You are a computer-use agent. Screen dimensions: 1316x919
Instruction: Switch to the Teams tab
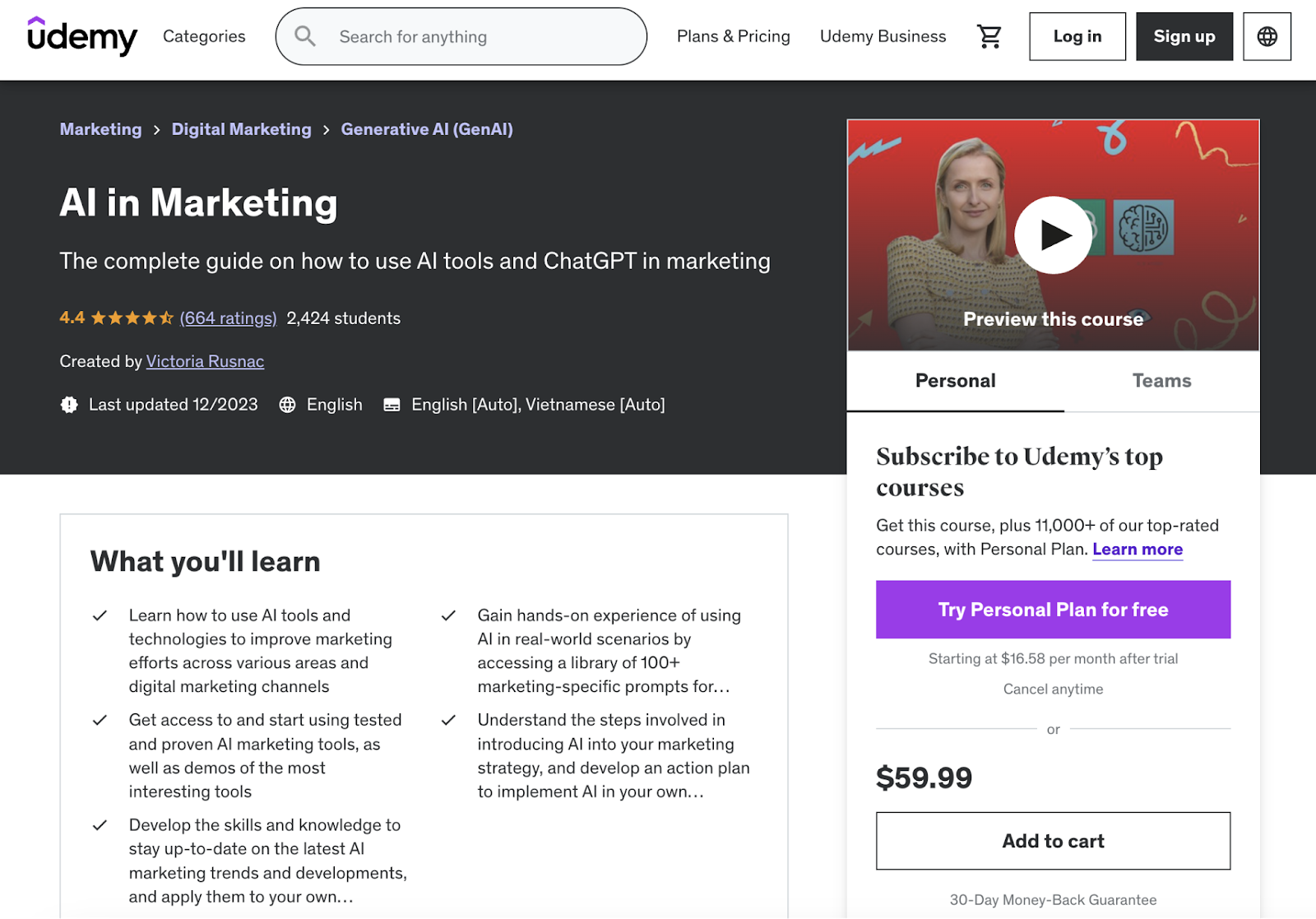click(x=1161, y=380)
